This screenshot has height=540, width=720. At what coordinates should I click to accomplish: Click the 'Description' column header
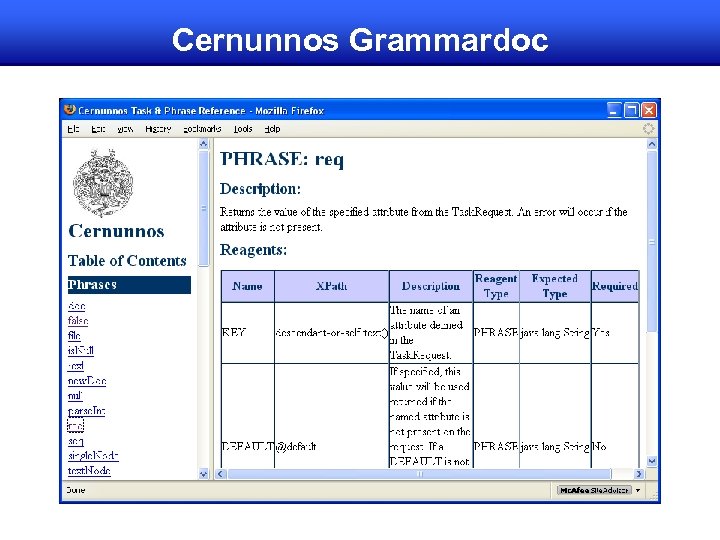tap(431, 286)
